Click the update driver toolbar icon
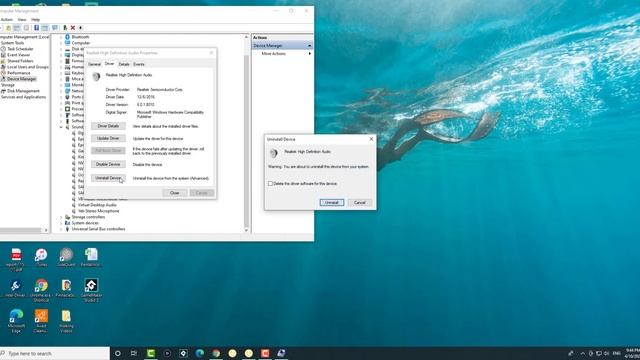Viewport: 640px width, 360px height. 64,28
